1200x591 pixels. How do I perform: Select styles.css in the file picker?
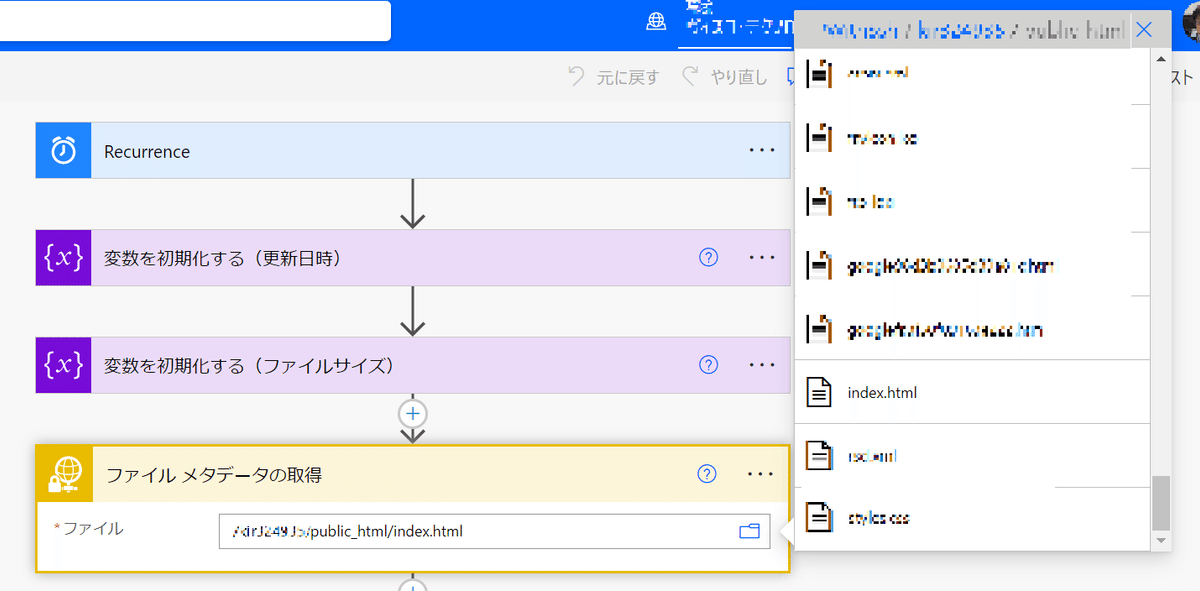coord(973,518)
